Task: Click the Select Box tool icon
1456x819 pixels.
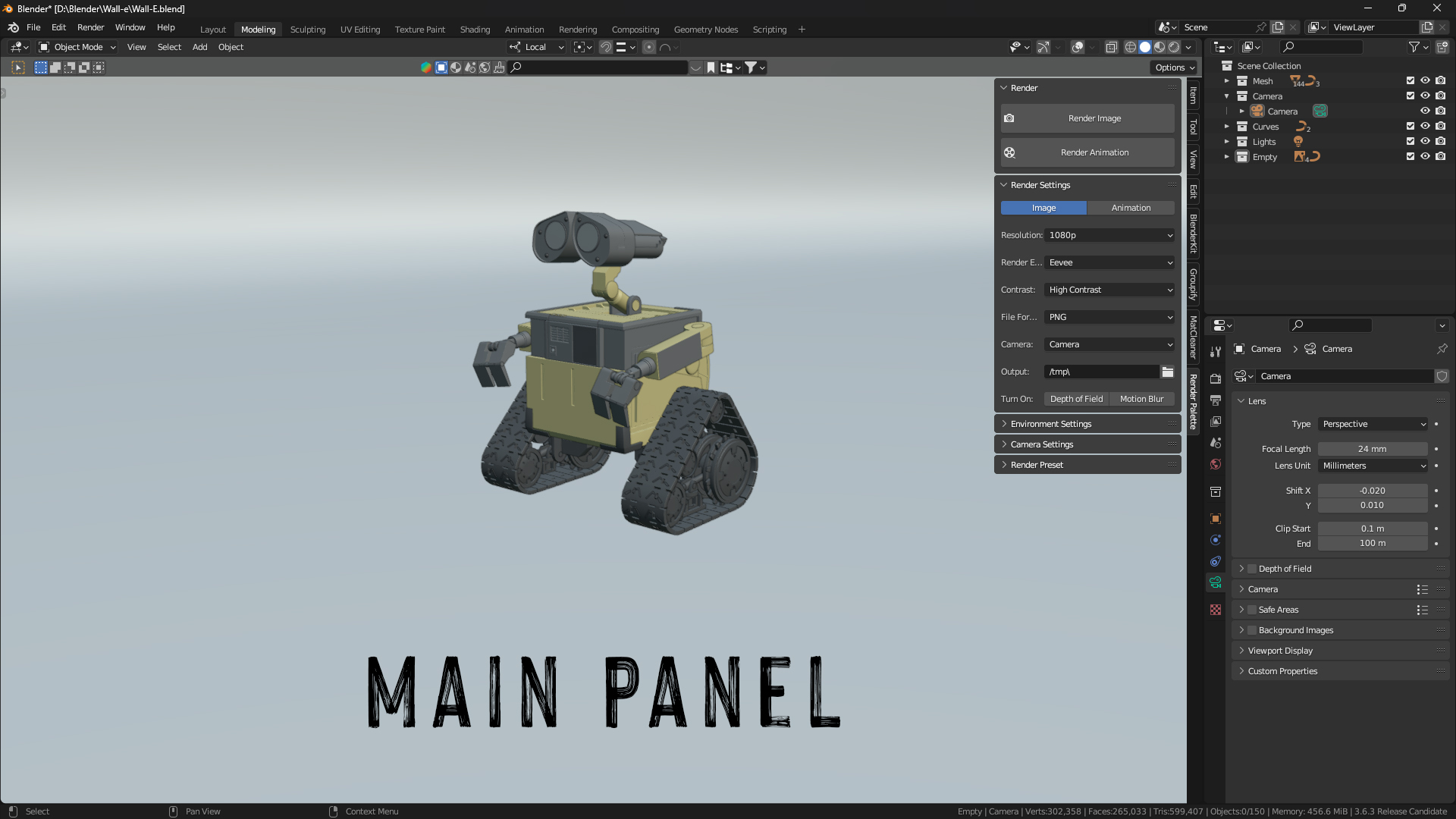Action: 18,67
